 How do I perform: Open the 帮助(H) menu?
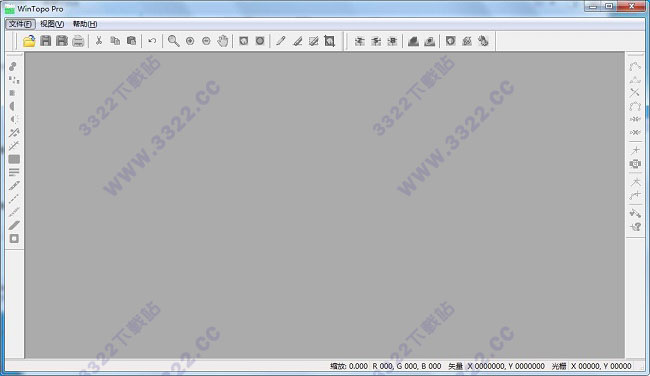click(85, 24)
